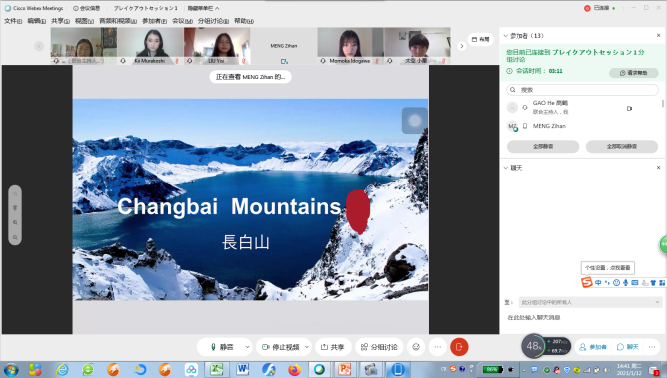Click 会议信息 meeting info icon
The width and height of the screenshot is (667, 378).
(x=86, y=8)
